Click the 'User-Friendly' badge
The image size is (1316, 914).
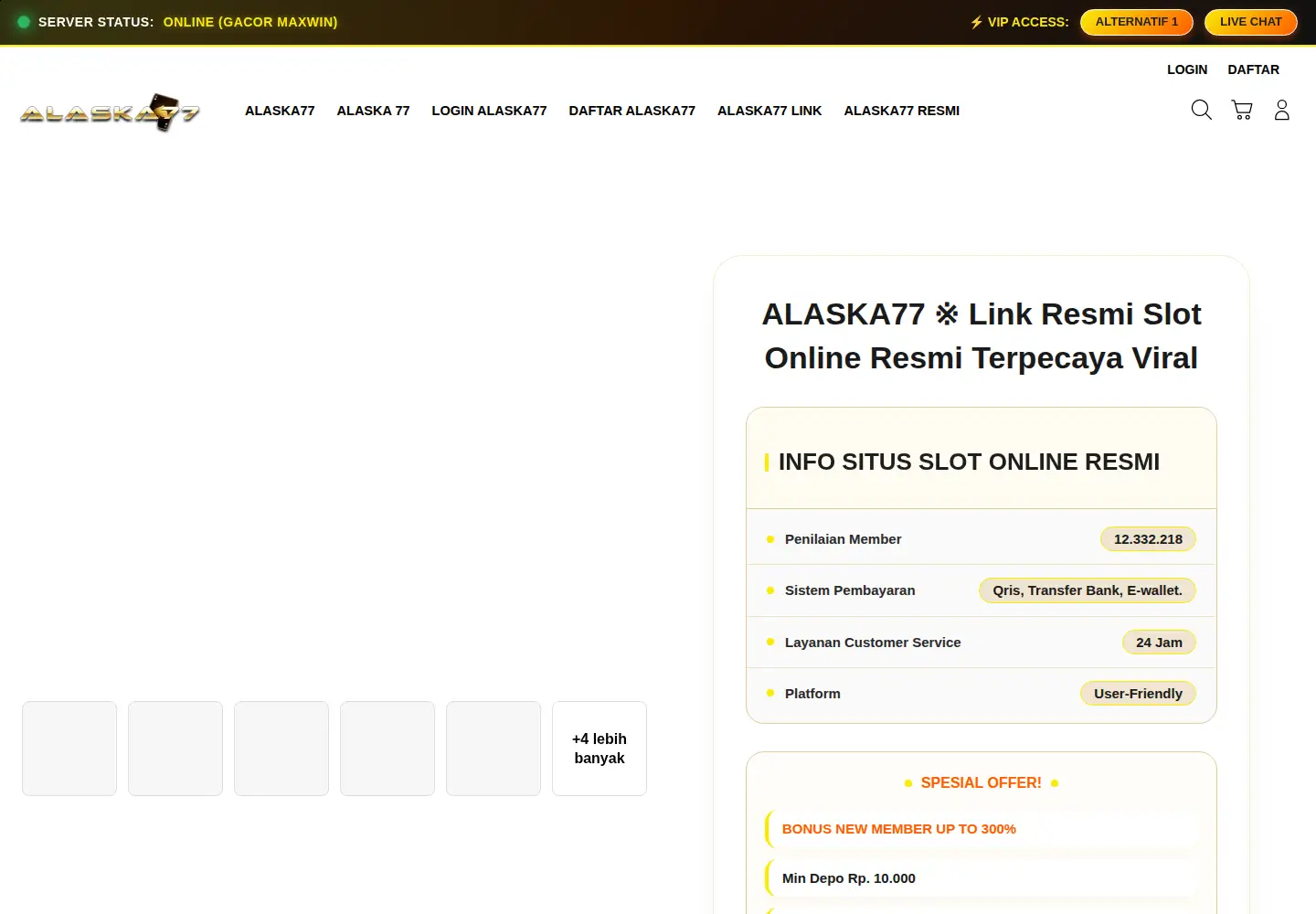coord(1138,694)
